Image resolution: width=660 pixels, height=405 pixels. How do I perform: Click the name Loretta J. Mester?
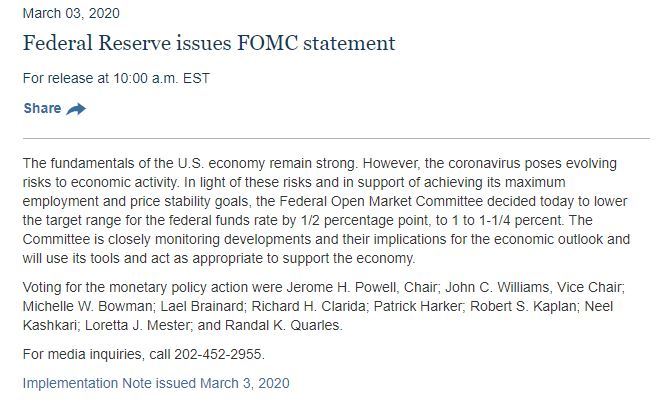click(138, 325)
